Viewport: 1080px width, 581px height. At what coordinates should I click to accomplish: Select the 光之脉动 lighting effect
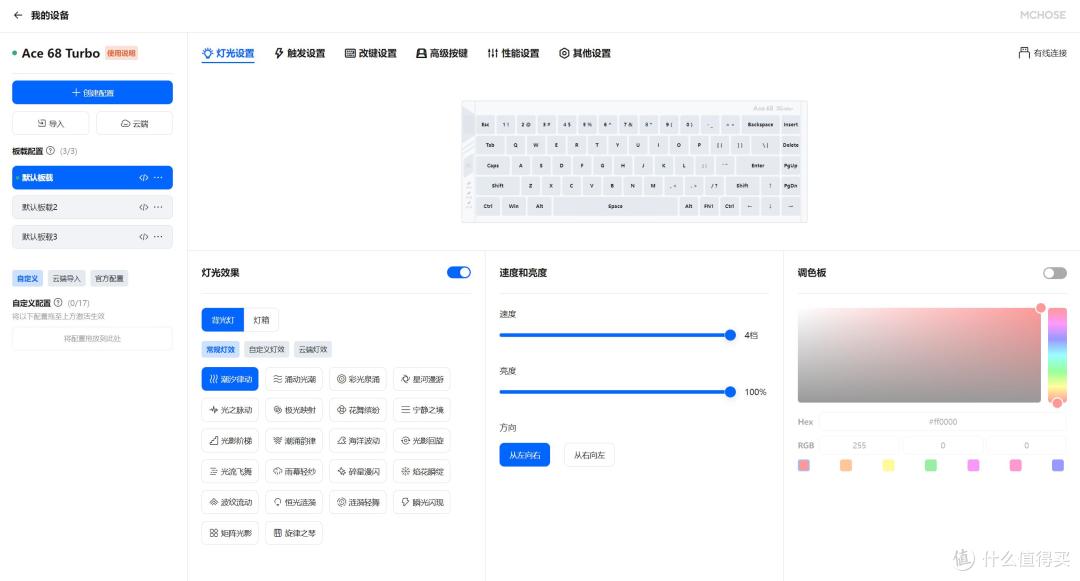click(230, 410)
